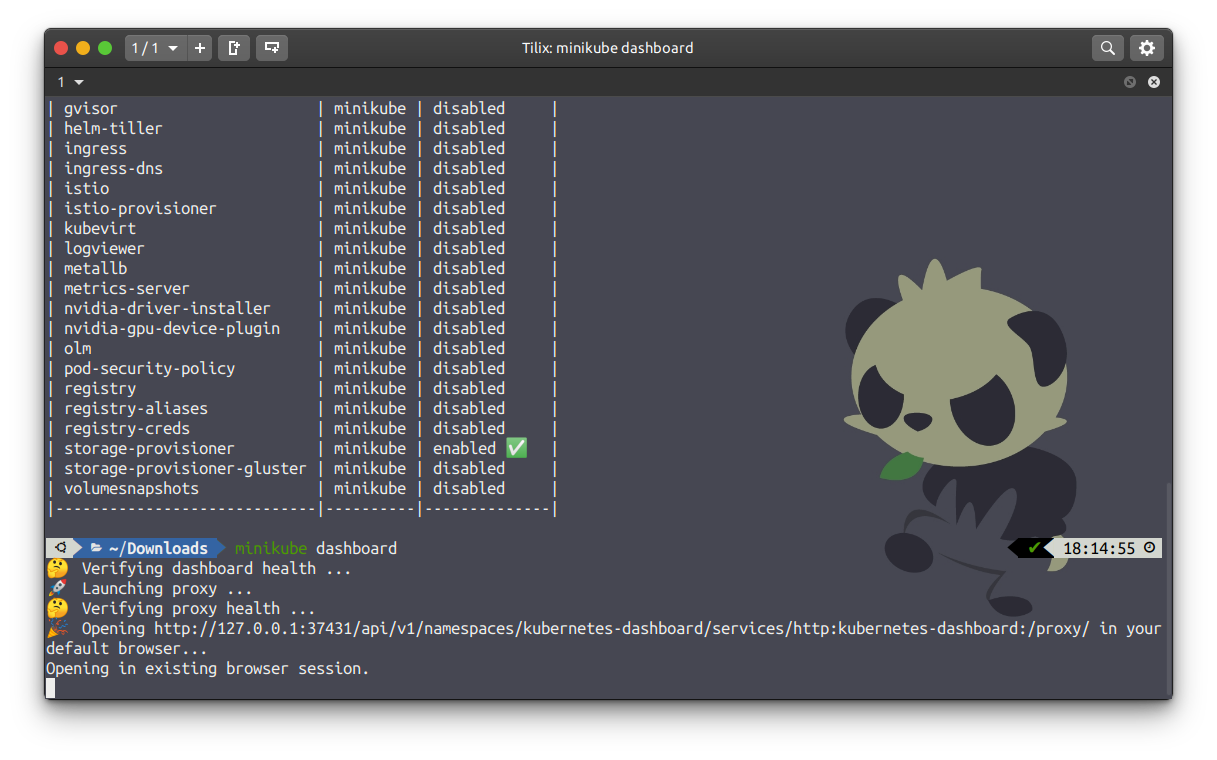This screenshot has width=1217, height=760.
Task: Click green 'minikube' command word in prompt
Action: tap(271, 548)
